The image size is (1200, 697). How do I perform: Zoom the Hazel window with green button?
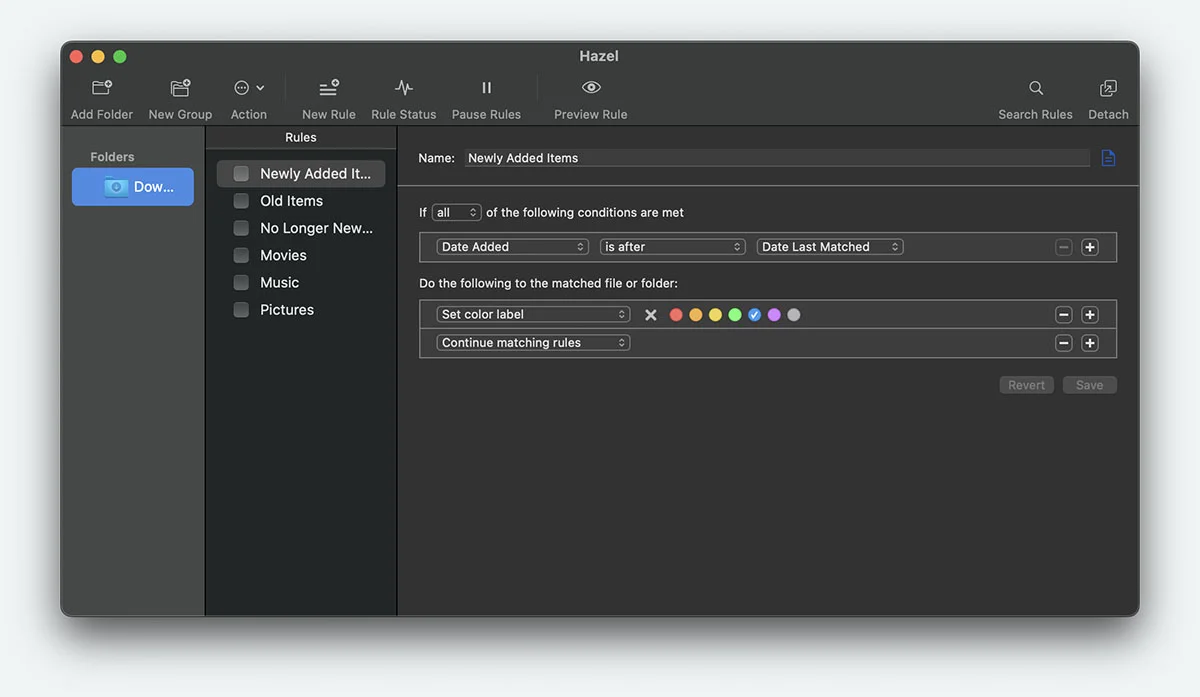[120, 57]
